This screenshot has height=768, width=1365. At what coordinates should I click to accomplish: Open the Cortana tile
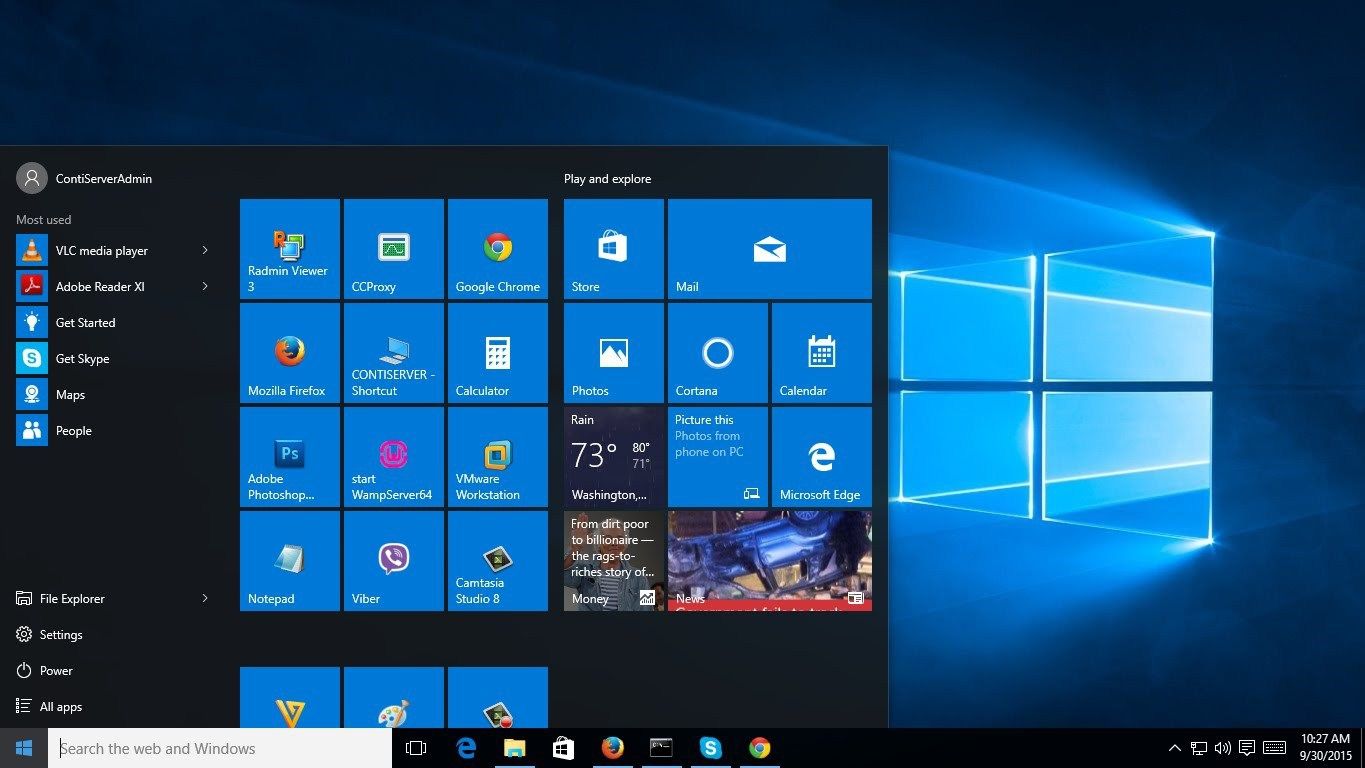pos(717,352)
